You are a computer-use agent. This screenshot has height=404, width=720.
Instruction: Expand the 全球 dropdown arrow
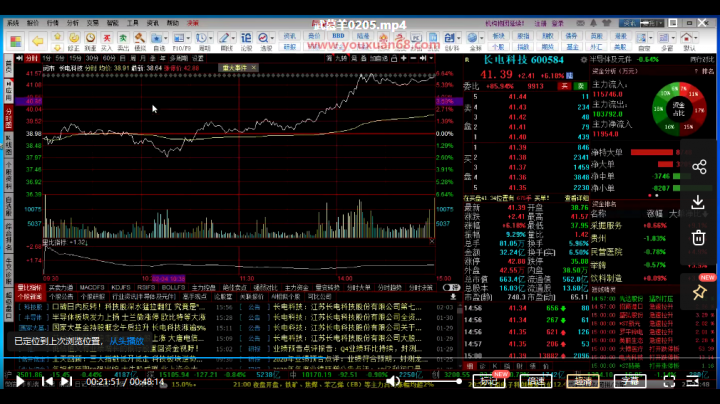pyautogui.click(x=481, y=39)
